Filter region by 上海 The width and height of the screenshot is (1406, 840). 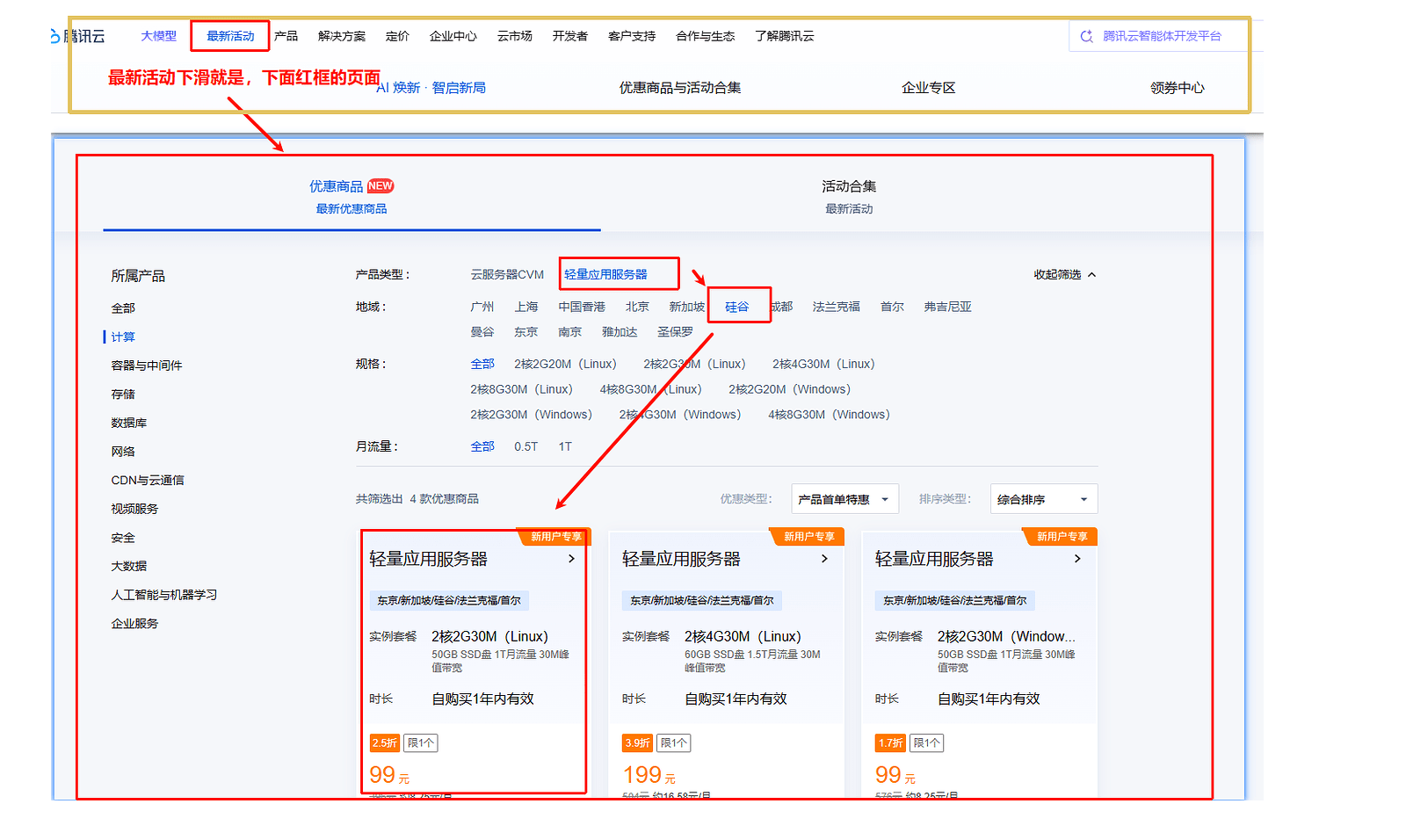(526, 308)
